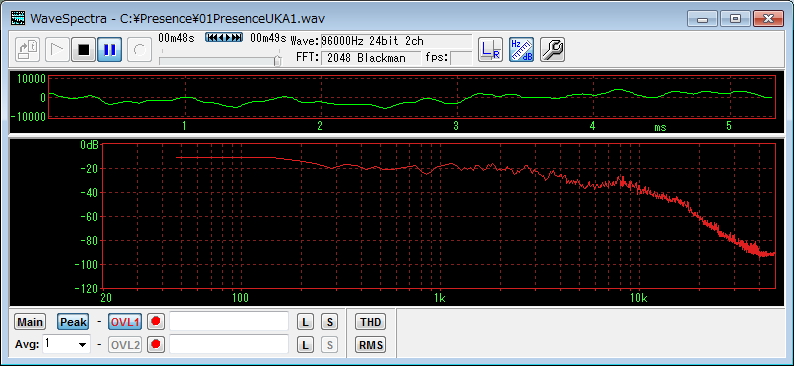The image size is (794, 366).
Task: Click the red record dot beside OVL1
Action: (155, 321)
